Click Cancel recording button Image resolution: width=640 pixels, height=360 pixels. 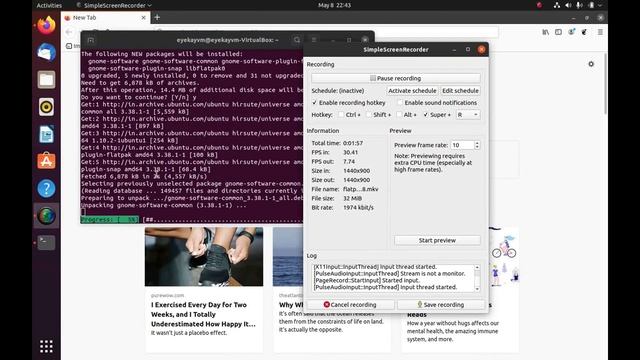350,304
